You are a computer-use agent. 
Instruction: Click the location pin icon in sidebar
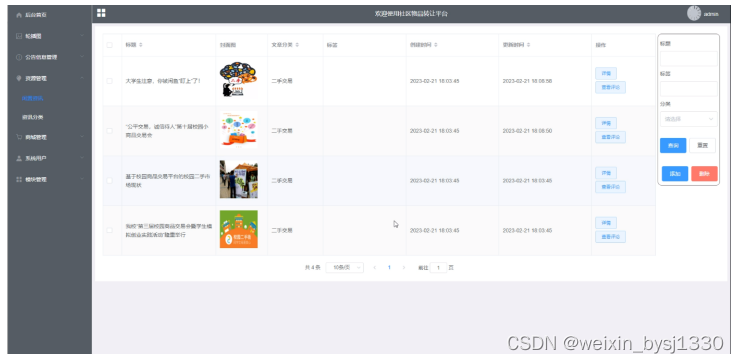click(19, 78)
